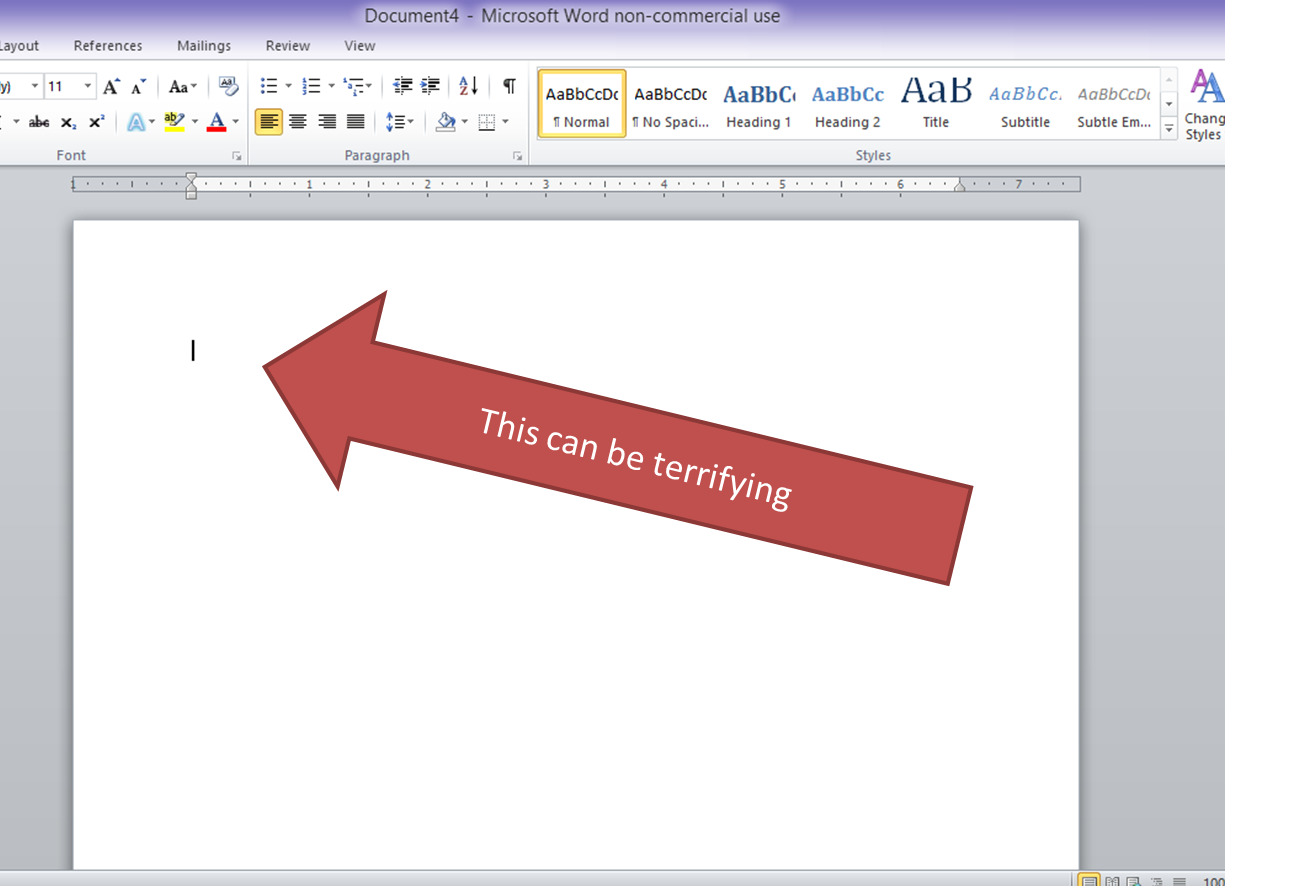Toggle Align Text Right
Image resolution: width=1300 pixels, height=886 pixels.
coord(327,122)
